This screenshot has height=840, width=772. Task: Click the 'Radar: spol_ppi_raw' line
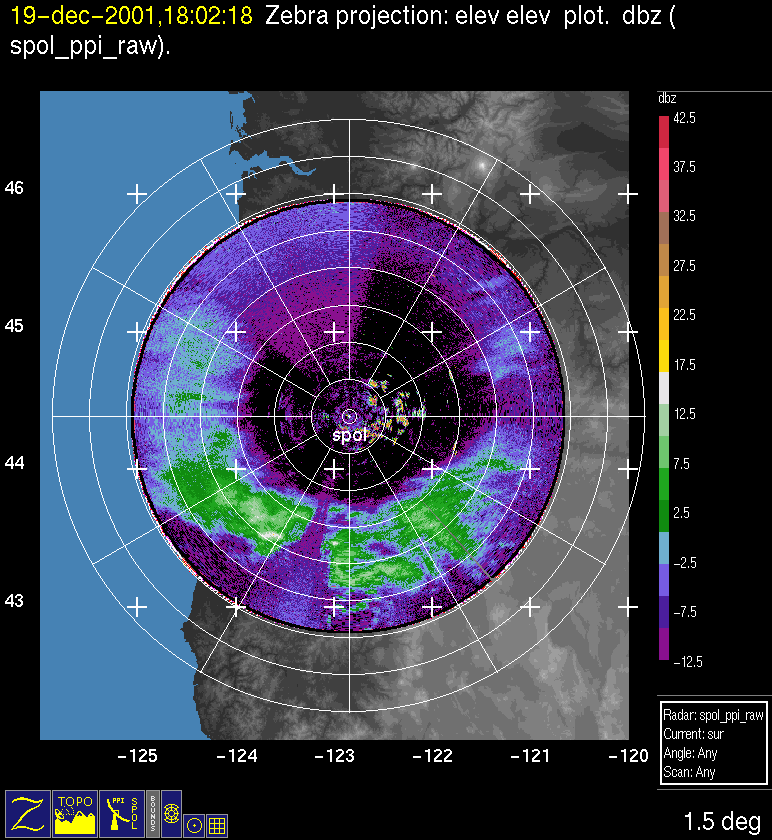(x=713, y=716)
